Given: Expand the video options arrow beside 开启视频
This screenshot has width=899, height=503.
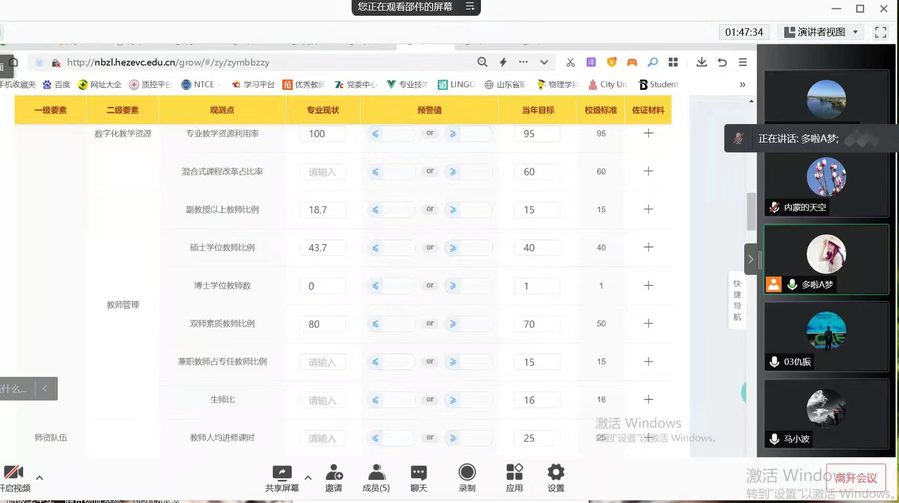Looking at the screenshot, I should click(x=39, y=477).
